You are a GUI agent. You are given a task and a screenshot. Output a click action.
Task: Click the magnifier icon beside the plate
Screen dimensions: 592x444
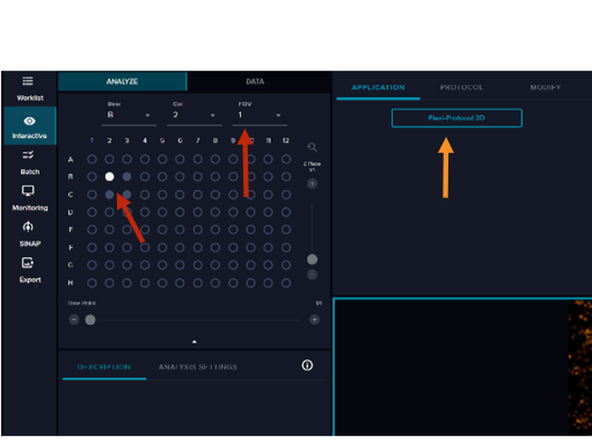click(x=312, y=147)
